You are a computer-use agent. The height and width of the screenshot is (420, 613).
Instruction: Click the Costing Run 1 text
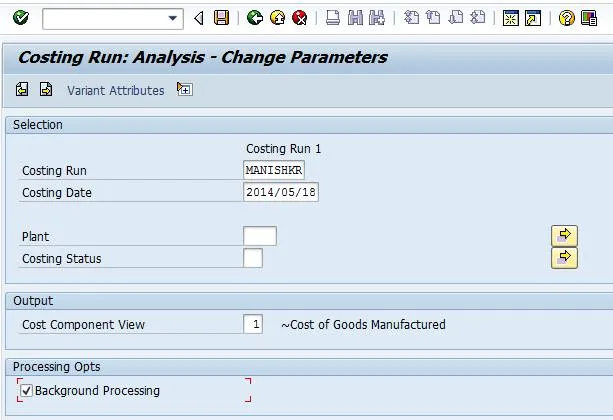[283, 149]
